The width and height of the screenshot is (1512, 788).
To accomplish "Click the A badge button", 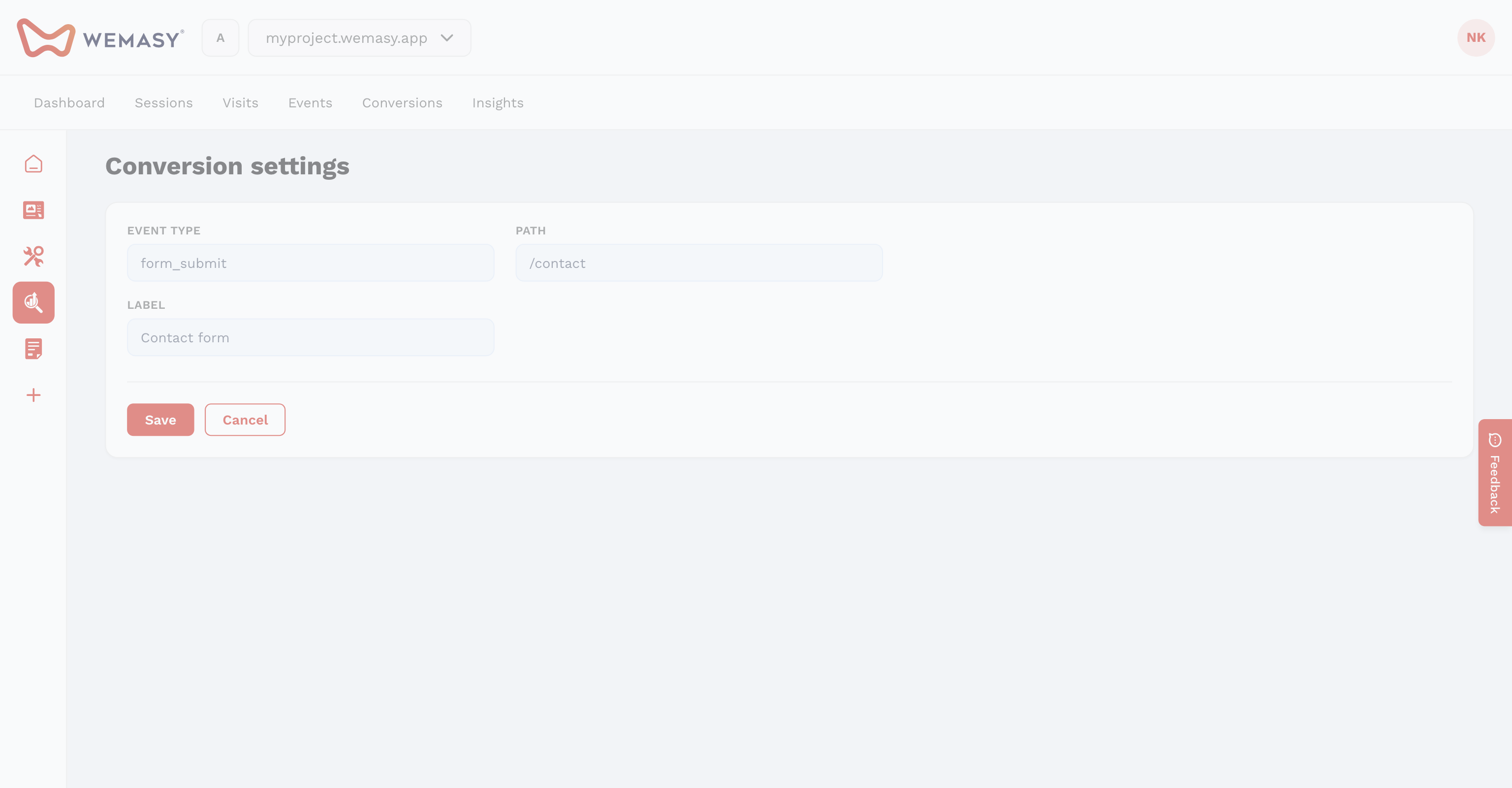I will (220, 38).
